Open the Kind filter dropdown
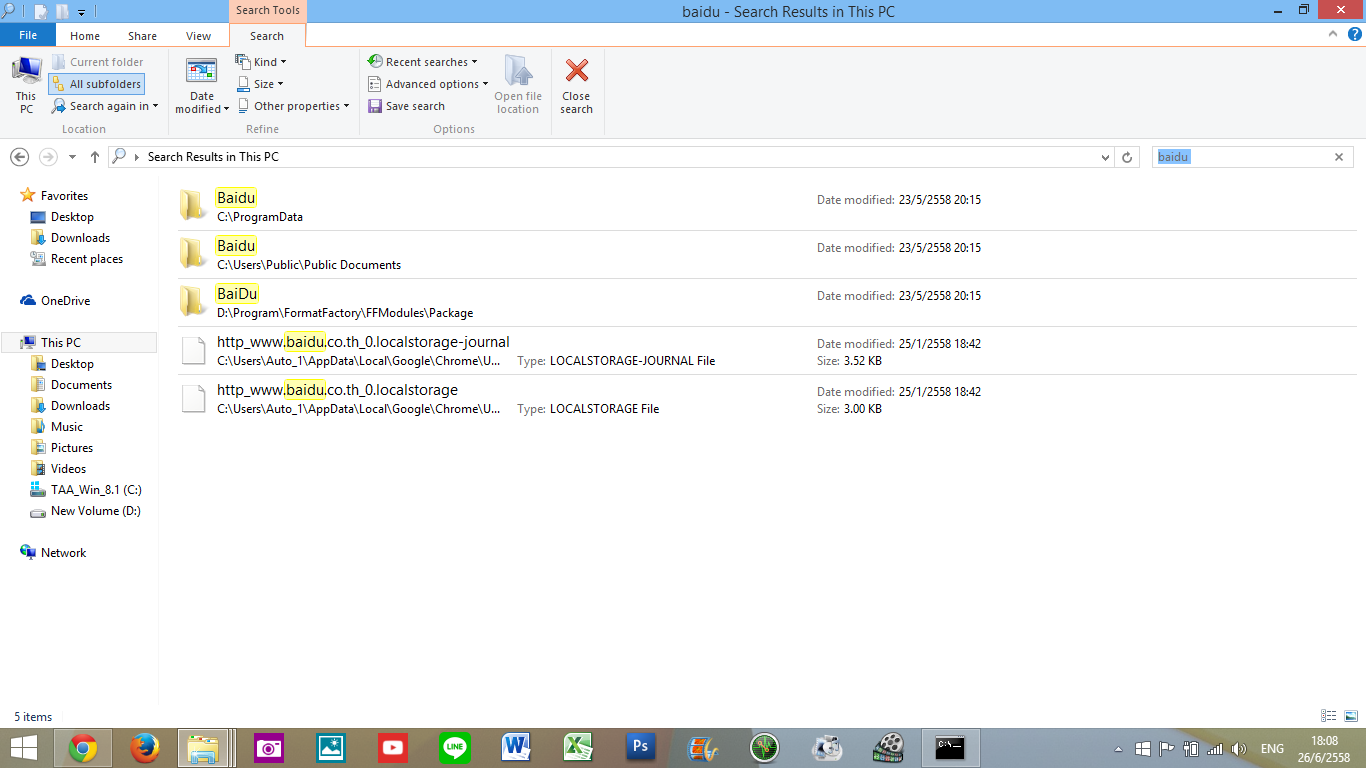Image resolution: width=1366 pixels, height=768 pixels. (262, 62)
